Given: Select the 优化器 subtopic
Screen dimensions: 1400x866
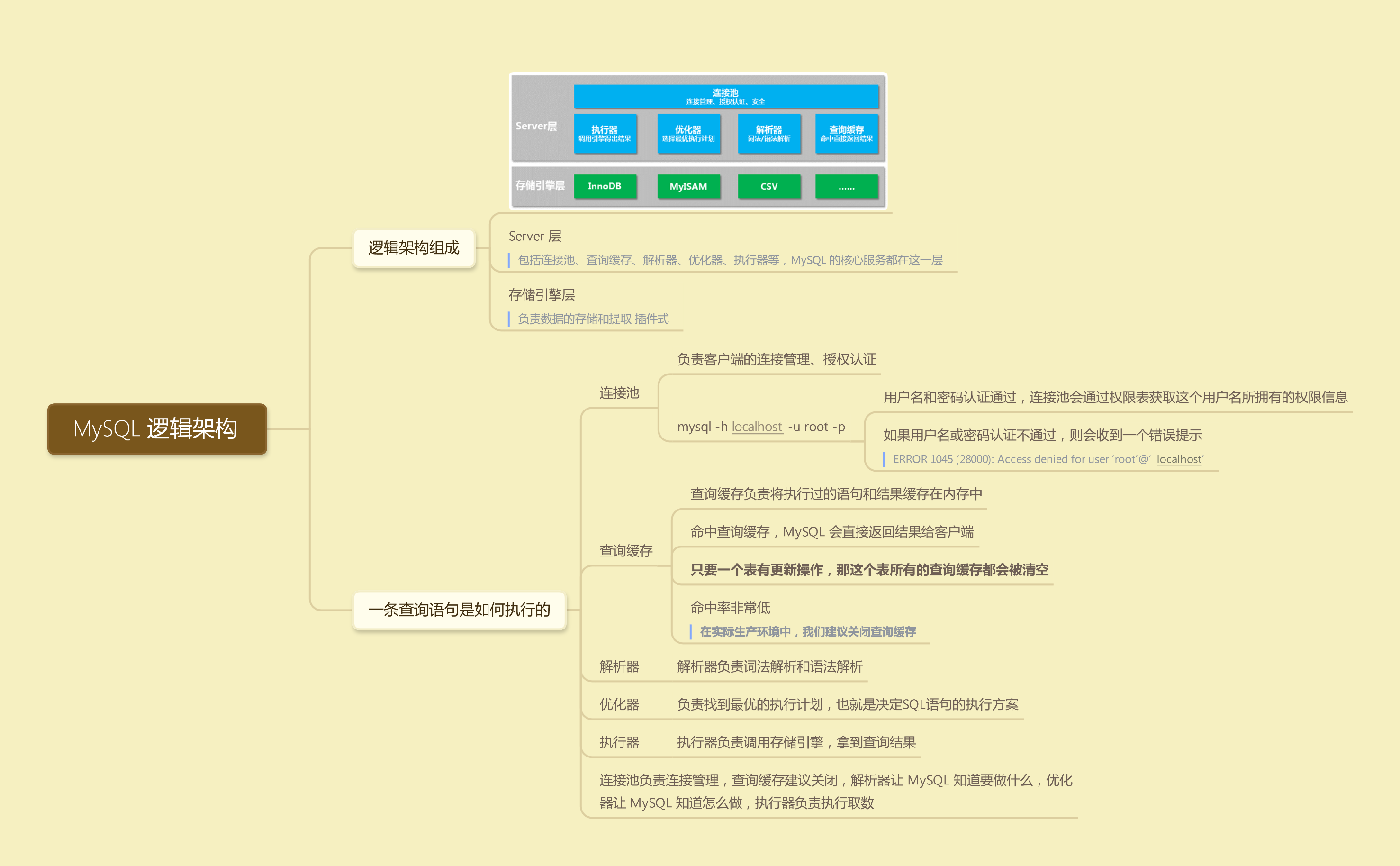Looking at the screenshot, I should pos(619,704).
